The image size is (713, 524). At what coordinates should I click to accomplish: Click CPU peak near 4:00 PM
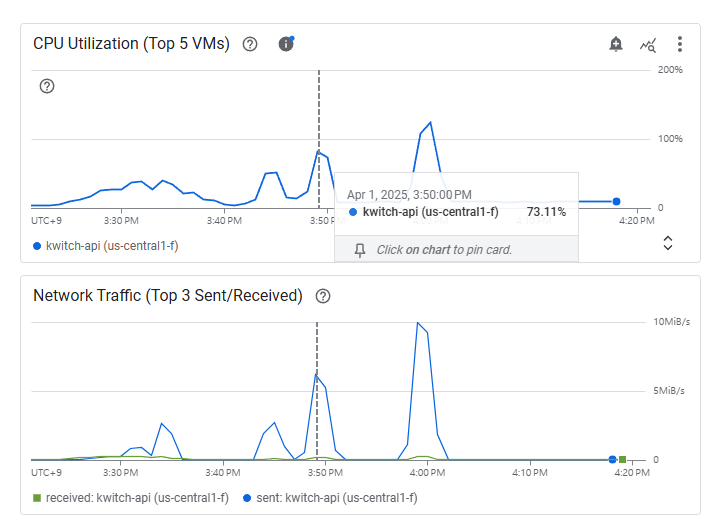click(430, 122)
